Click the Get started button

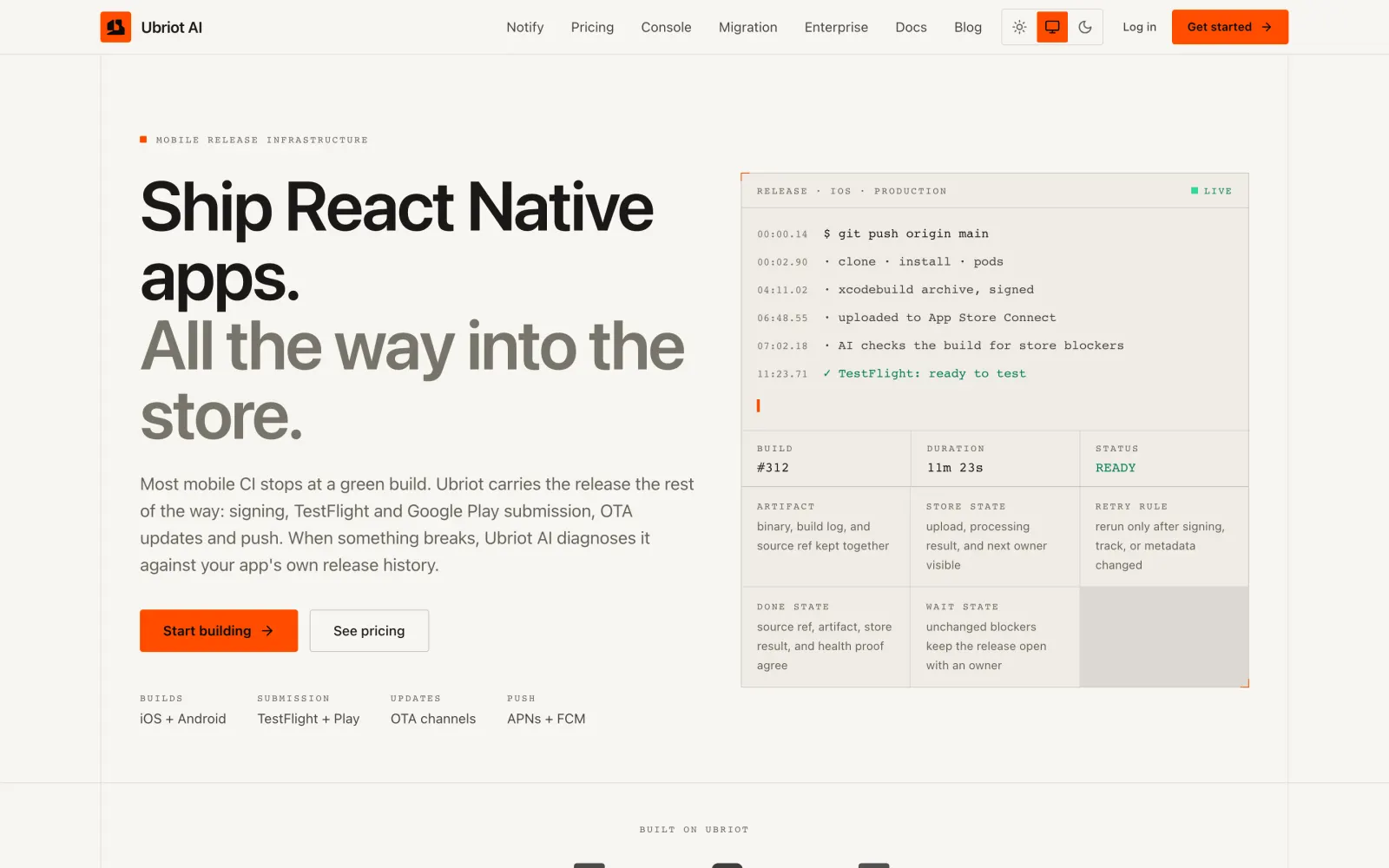[1229, 27]
